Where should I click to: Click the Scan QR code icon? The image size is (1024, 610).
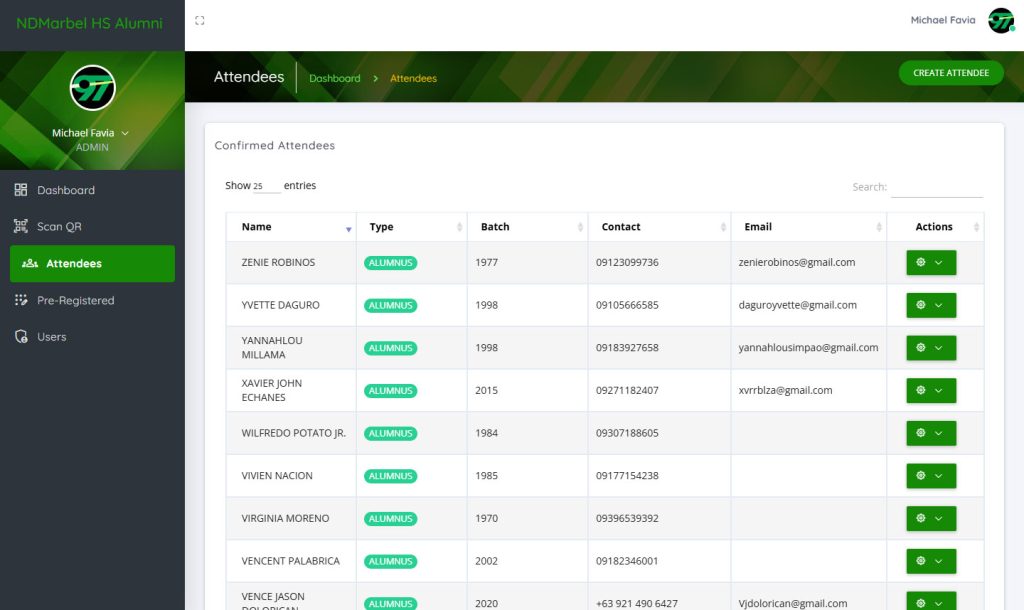tap(21, 227)
